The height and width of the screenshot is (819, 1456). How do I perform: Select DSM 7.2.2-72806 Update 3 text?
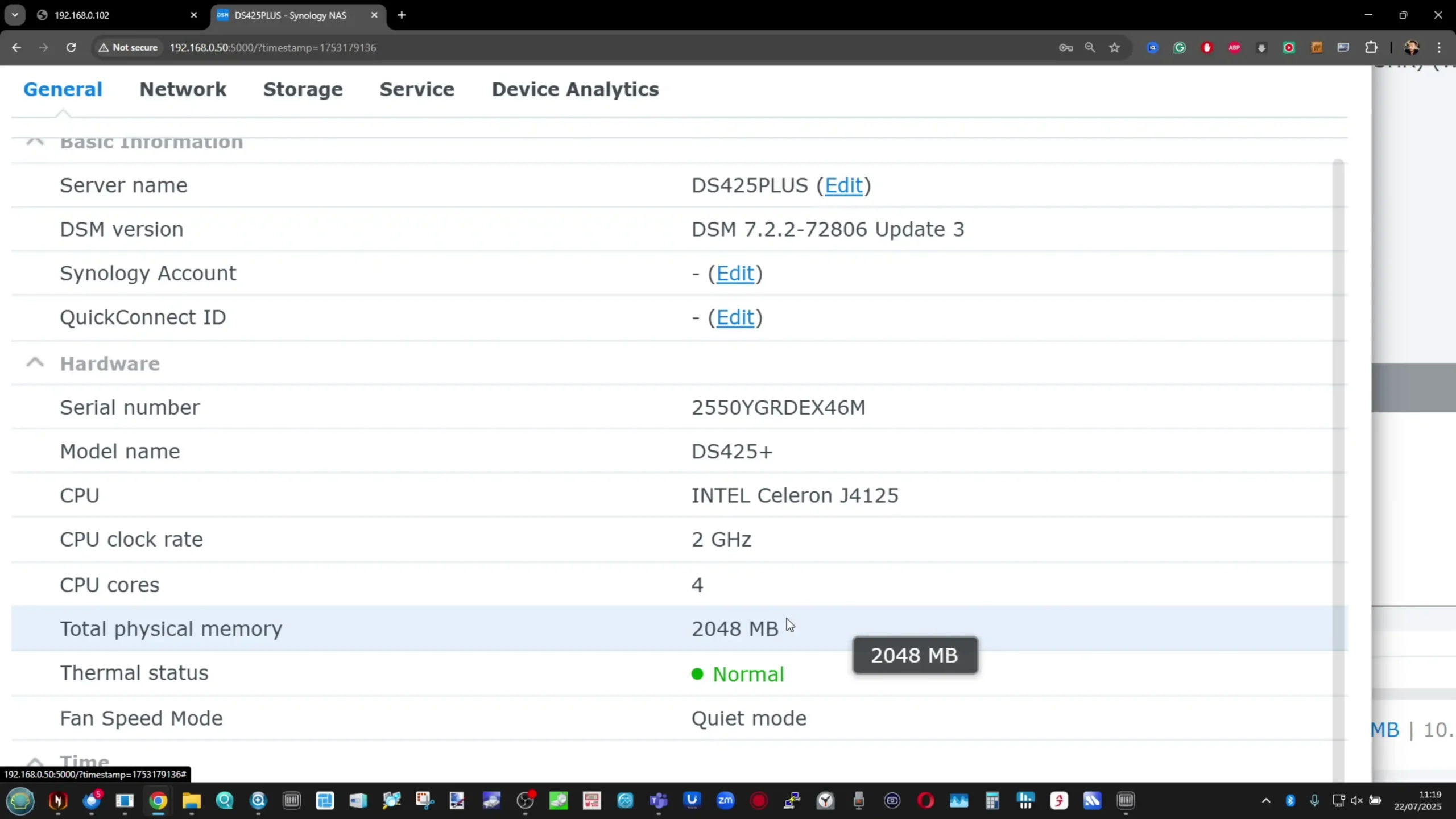tap(828, 229)
